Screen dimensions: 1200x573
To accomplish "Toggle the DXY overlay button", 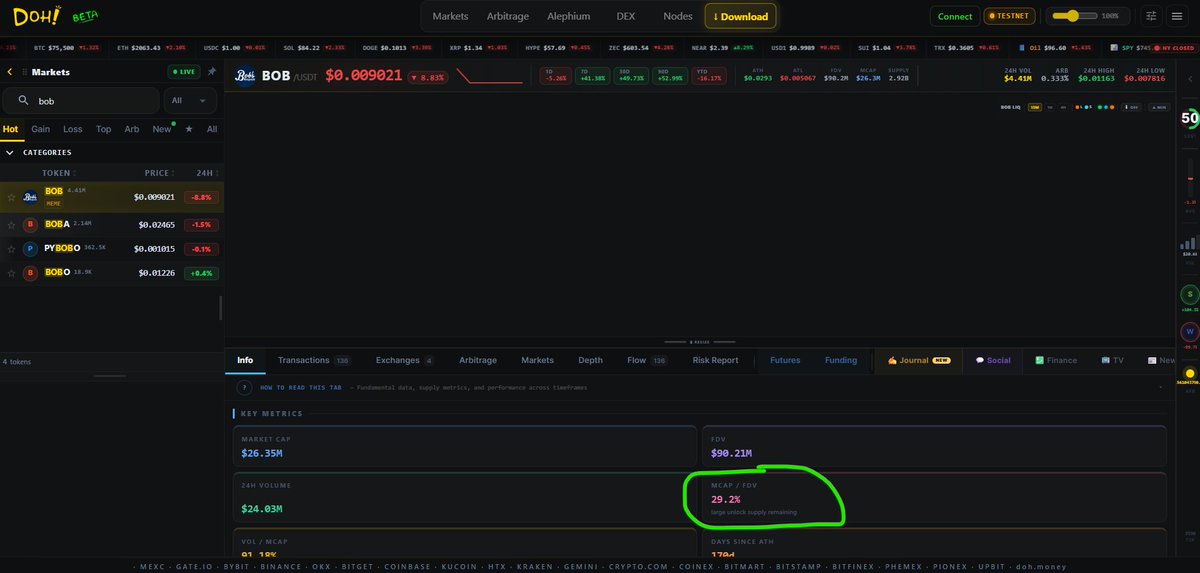I will click(1132, 107).
